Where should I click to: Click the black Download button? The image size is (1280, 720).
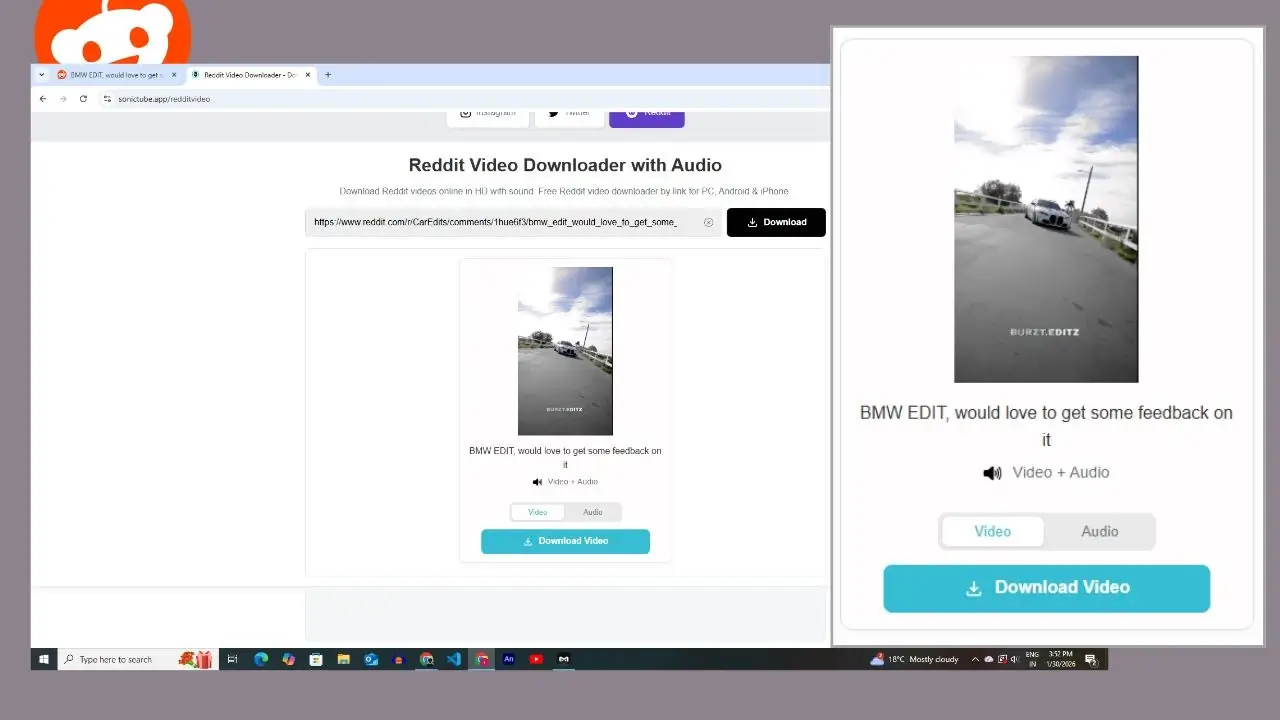pyautogui.click(x=776, y=222)
